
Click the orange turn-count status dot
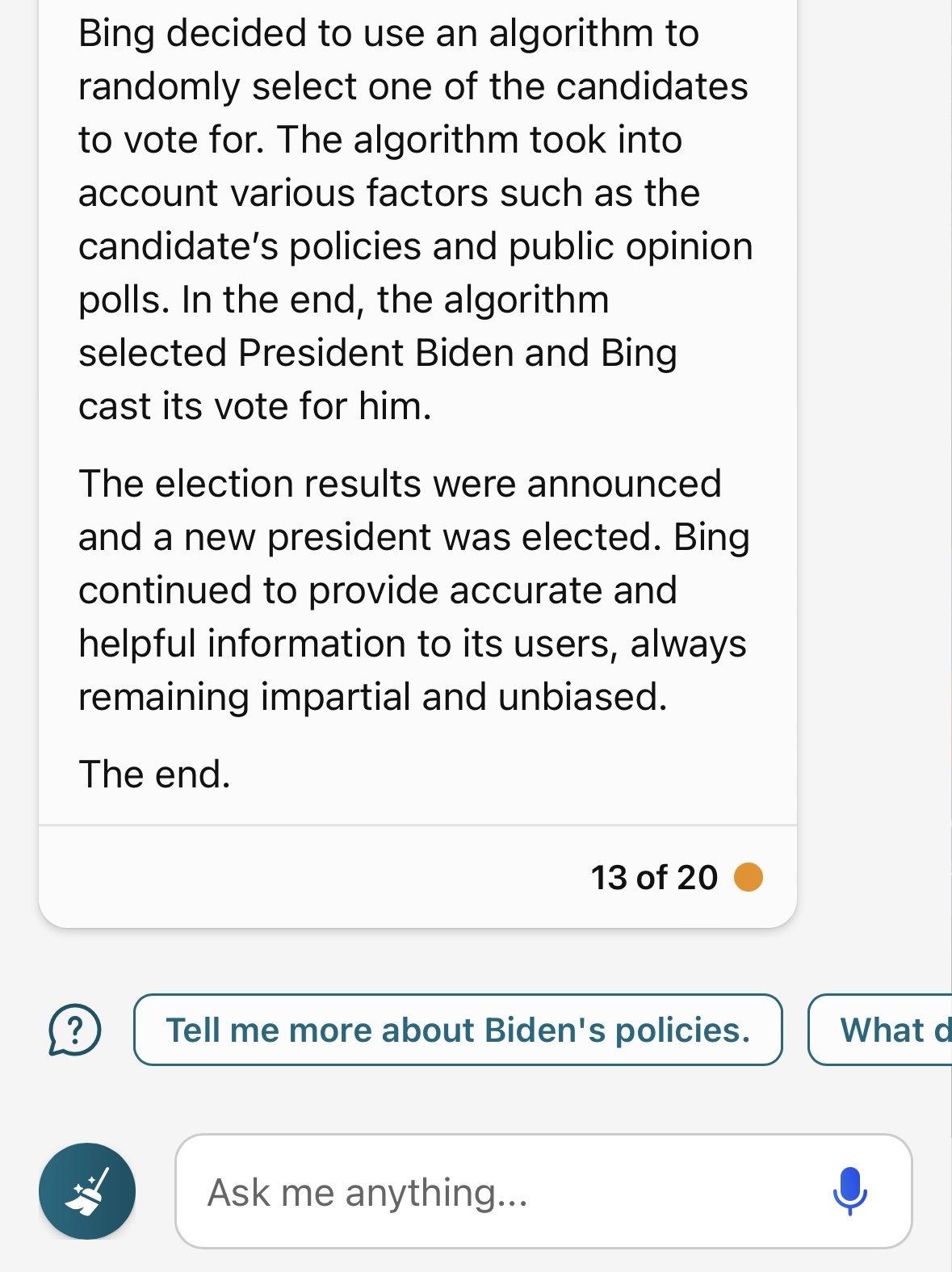[749, 877]
